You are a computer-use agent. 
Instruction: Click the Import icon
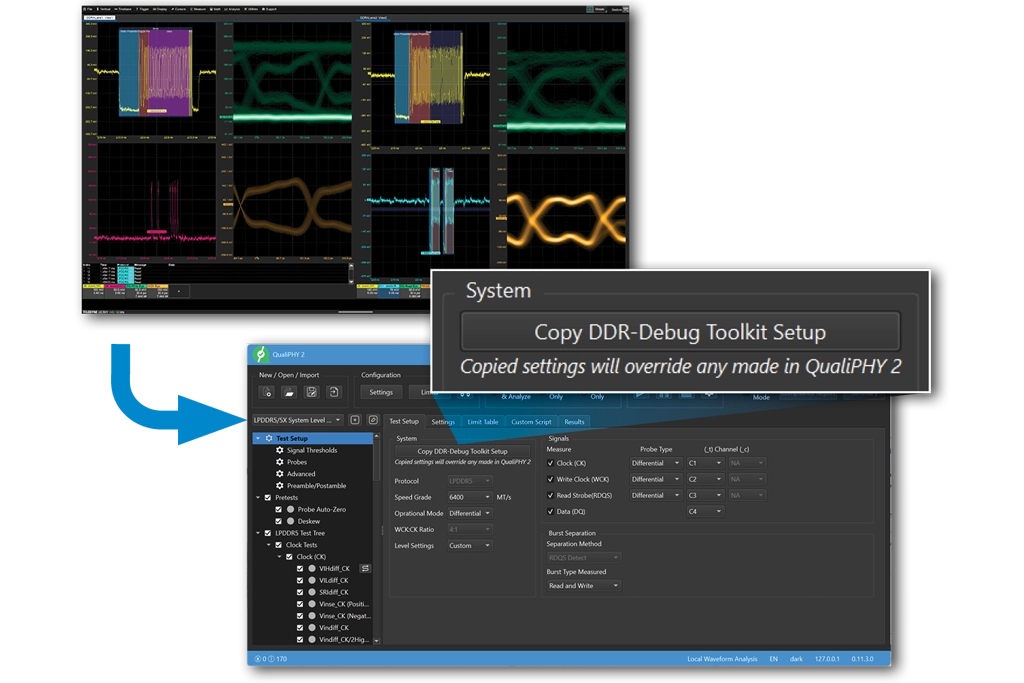point(335,392)
